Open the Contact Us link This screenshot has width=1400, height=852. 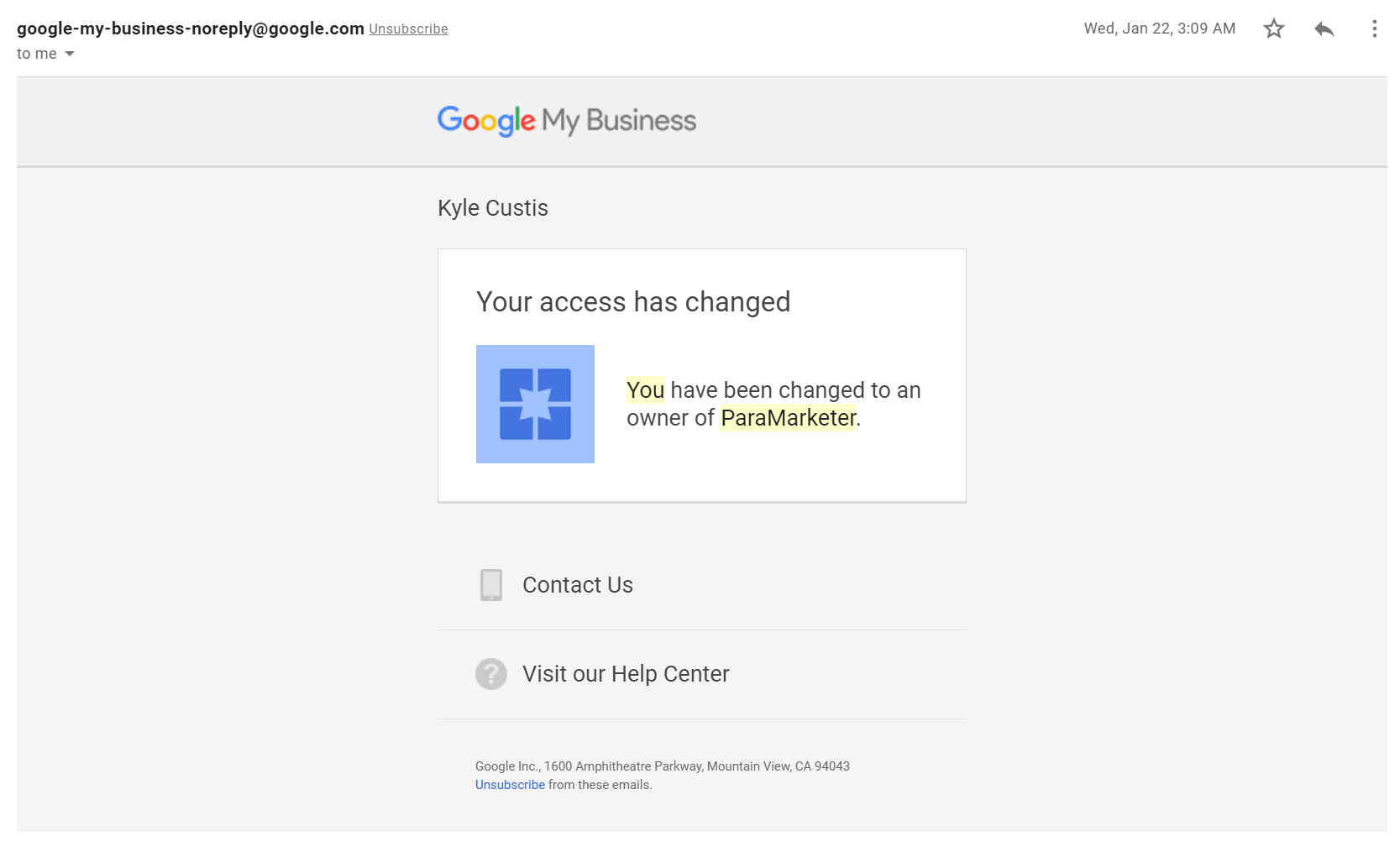point(578,585)
